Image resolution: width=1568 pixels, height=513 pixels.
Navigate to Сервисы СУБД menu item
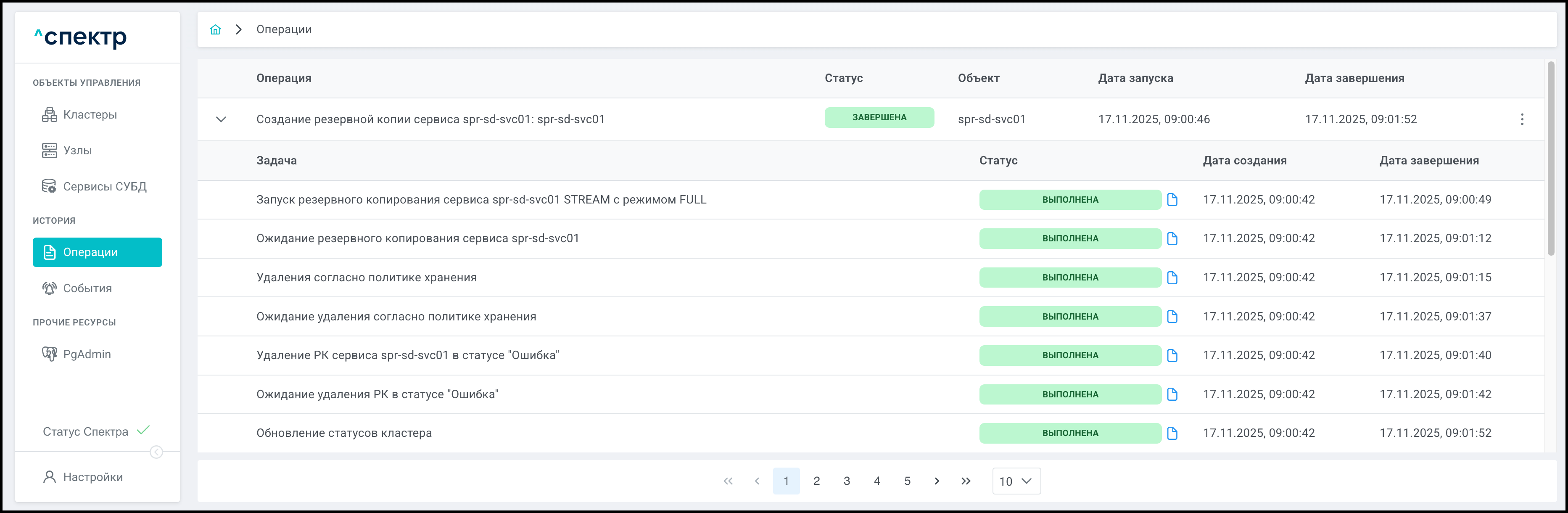pyautogui.click(x=104, y=186)
